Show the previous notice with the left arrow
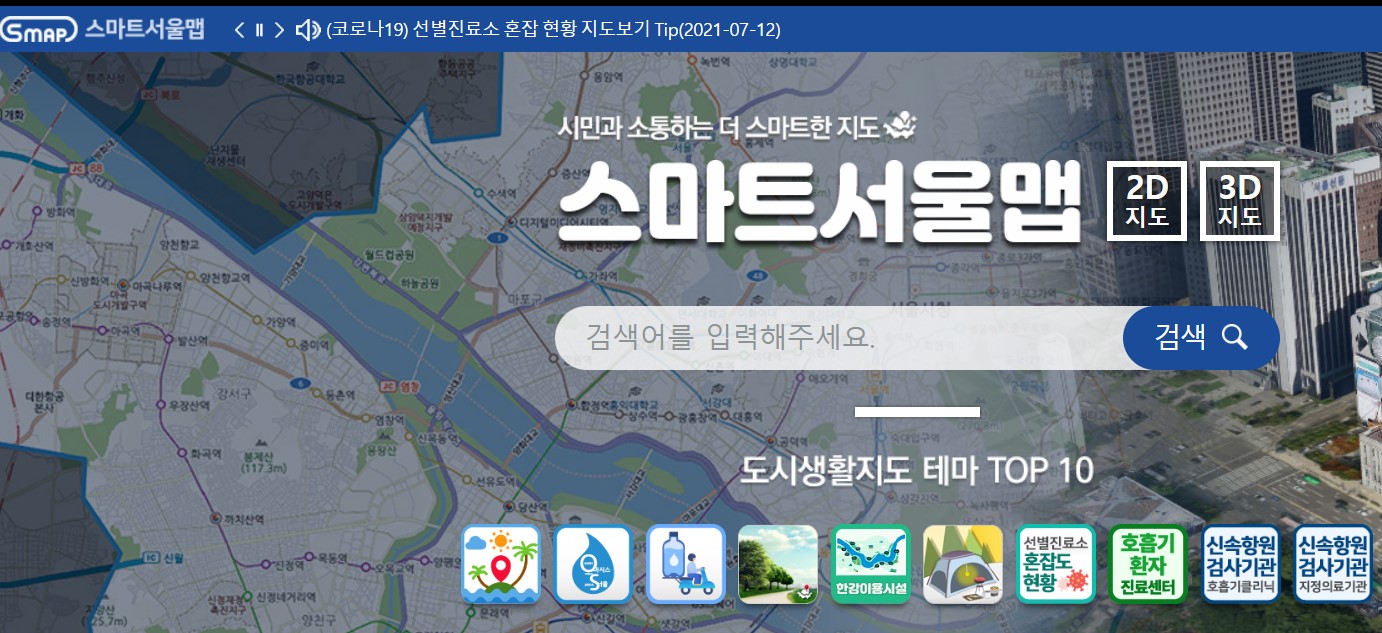This screenshot has height=633, width=1382. [239, 30]
